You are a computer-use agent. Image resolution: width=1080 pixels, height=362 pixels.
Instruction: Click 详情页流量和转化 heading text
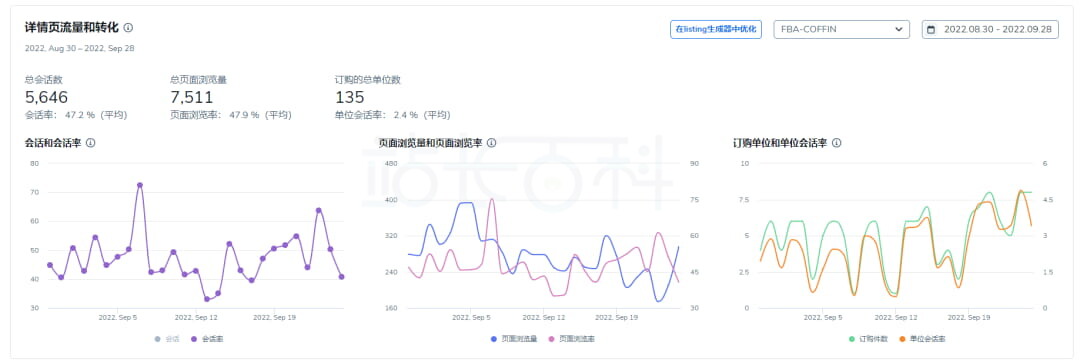(72, 28)
